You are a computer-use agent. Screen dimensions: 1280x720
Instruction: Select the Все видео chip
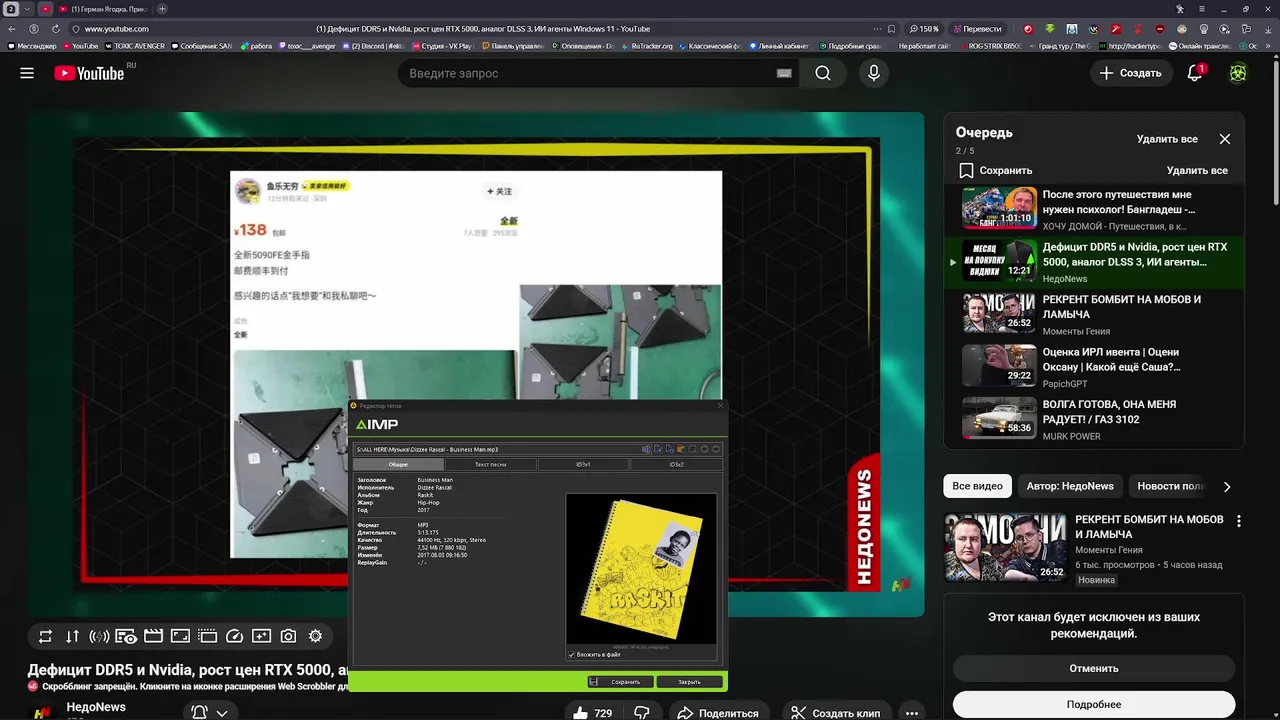977,486
